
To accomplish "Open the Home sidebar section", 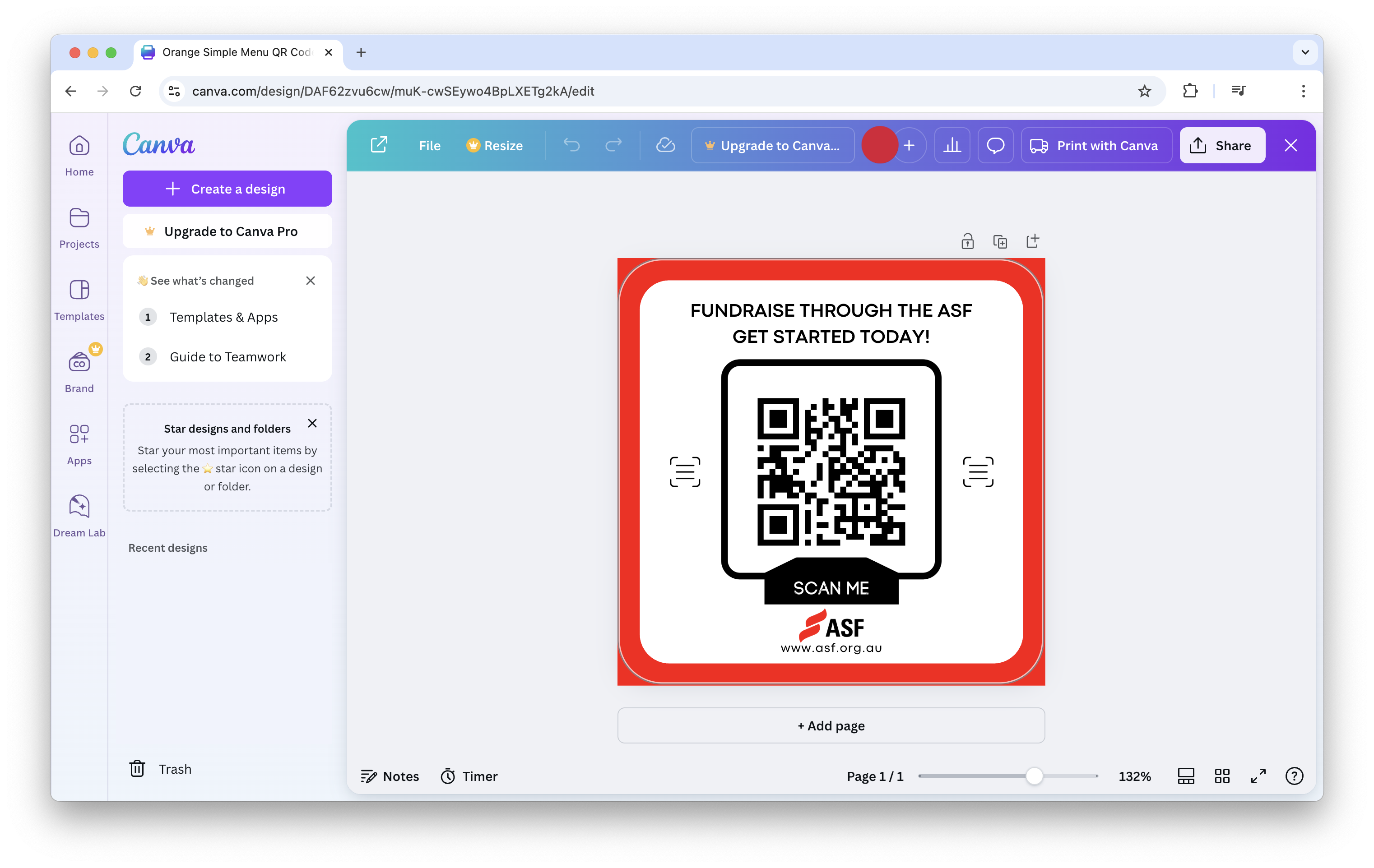I will pyautogui.click(x=79, y=156).
